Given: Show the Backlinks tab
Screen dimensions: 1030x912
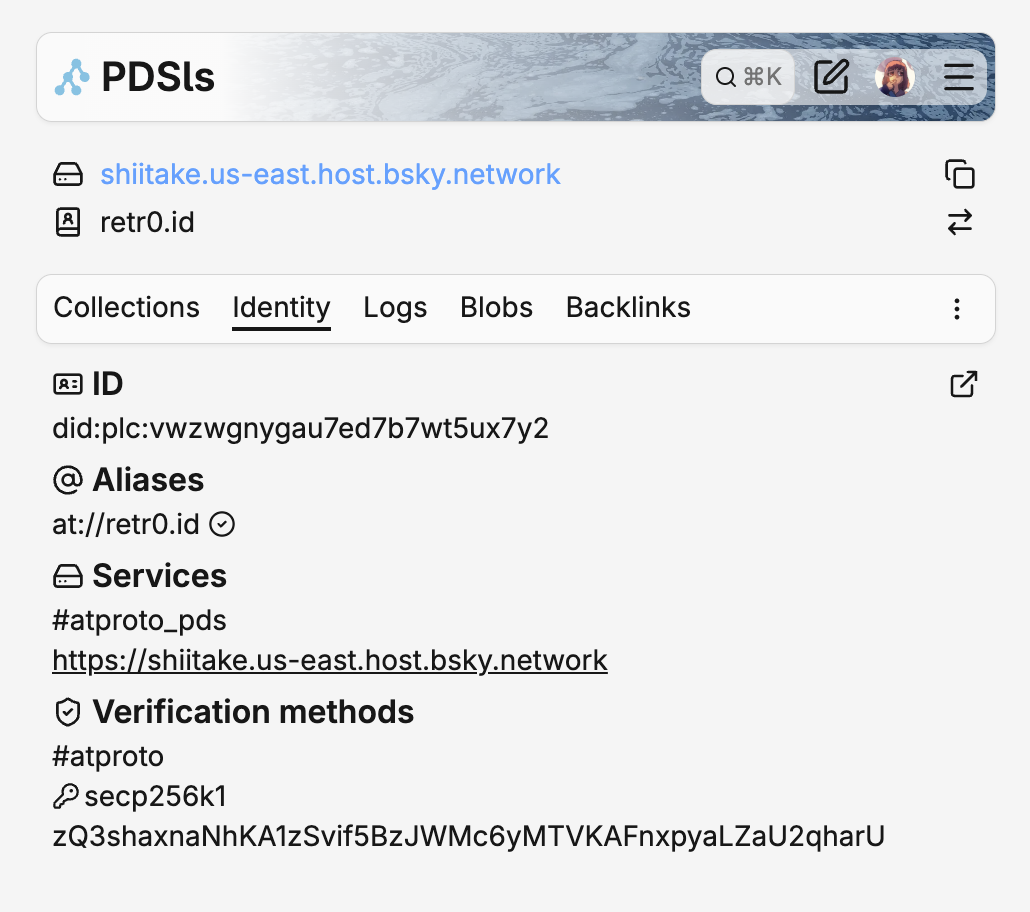Looking at the screenshot, I should coord(628,307).
